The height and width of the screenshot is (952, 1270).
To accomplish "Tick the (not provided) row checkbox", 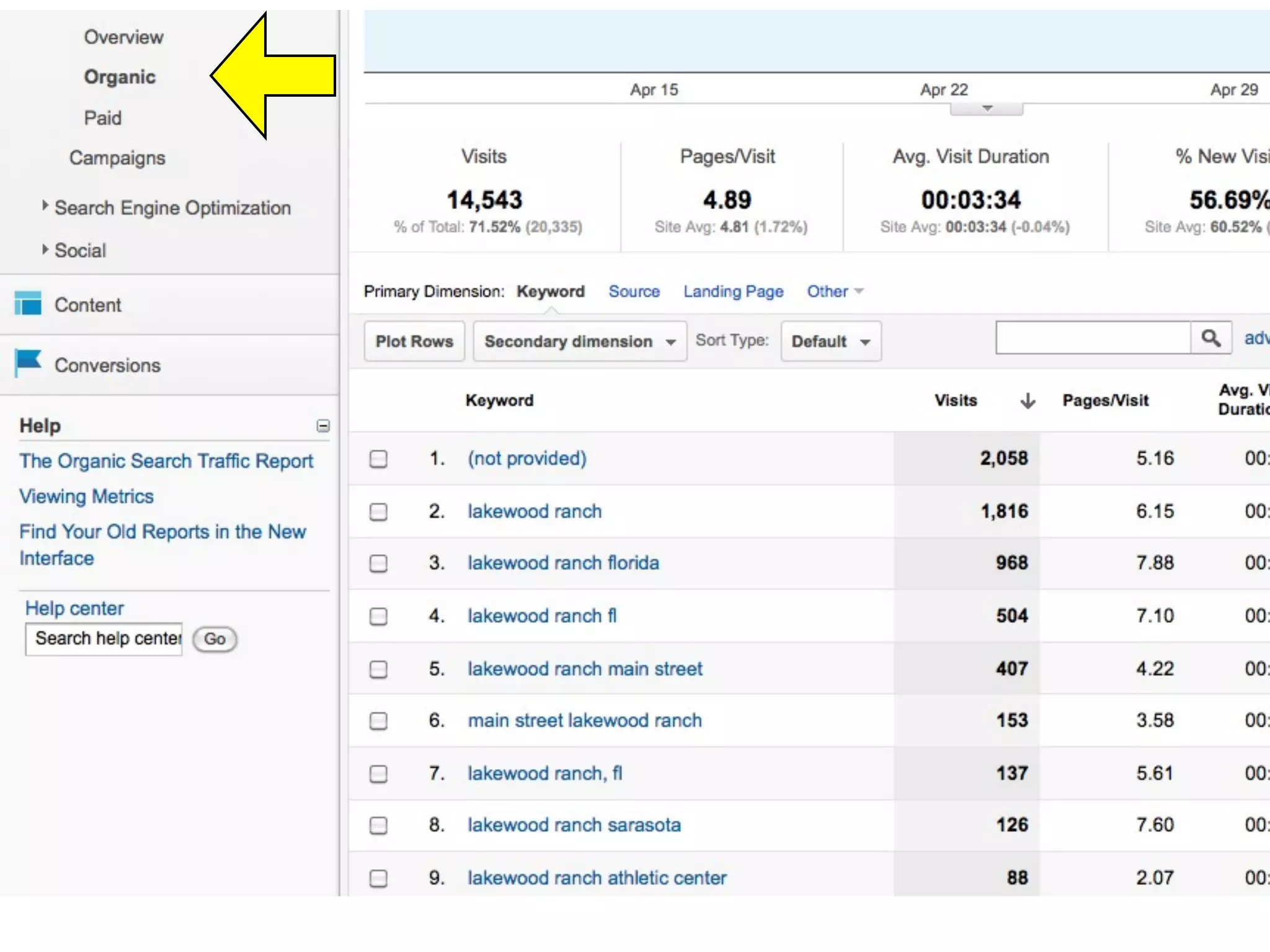I will pyautogui.click(x=378, y=459).
